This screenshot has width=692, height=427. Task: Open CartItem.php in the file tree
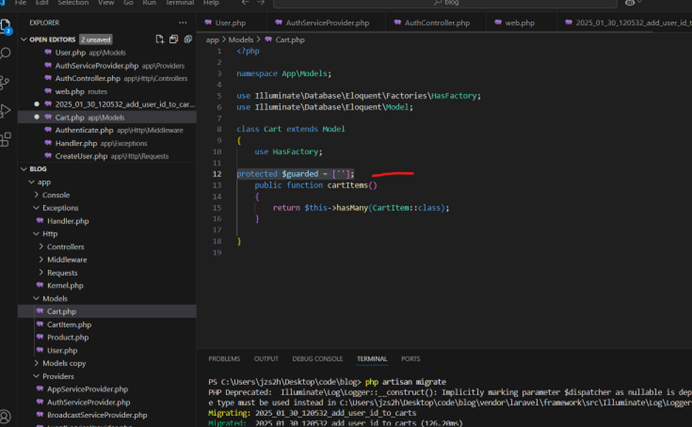(x=69, y=324)
